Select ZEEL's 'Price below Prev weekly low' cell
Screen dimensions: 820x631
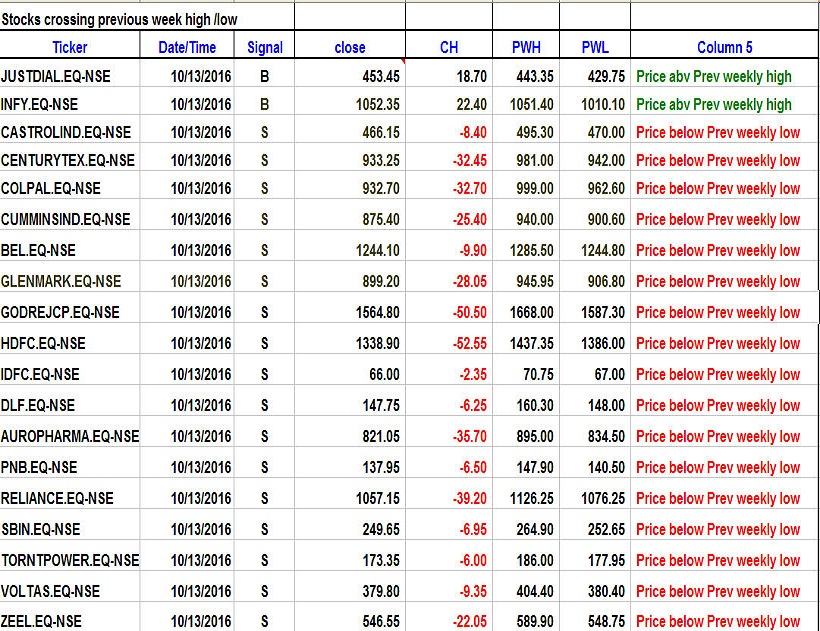pyautogui.click(x=718, y=621)
